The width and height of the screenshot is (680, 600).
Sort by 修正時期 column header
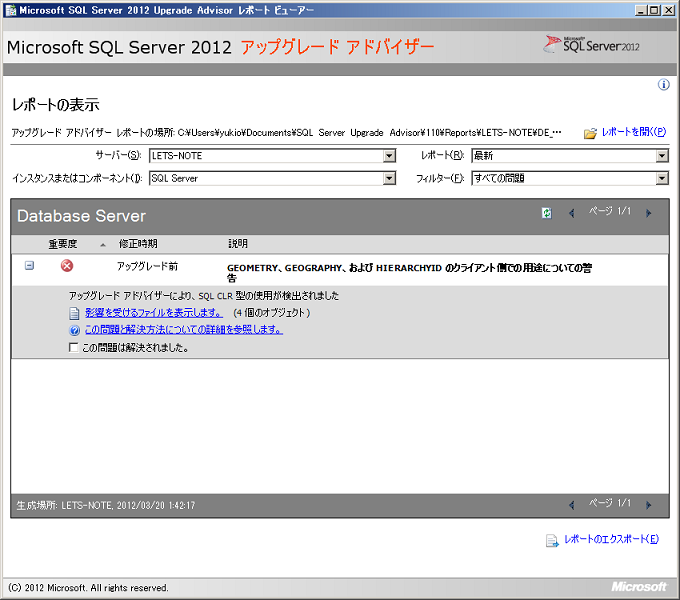138,244
